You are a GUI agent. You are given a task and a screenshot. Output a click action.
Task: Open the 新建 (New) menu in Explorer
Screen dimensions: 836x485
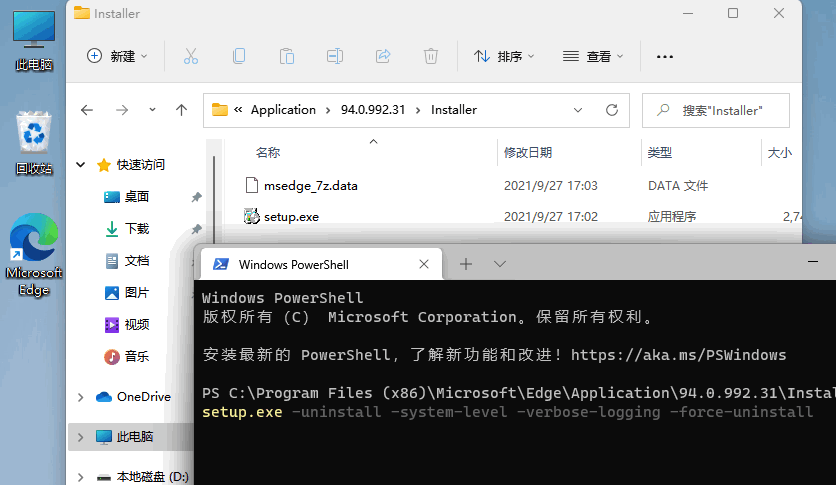coord(117,56)
